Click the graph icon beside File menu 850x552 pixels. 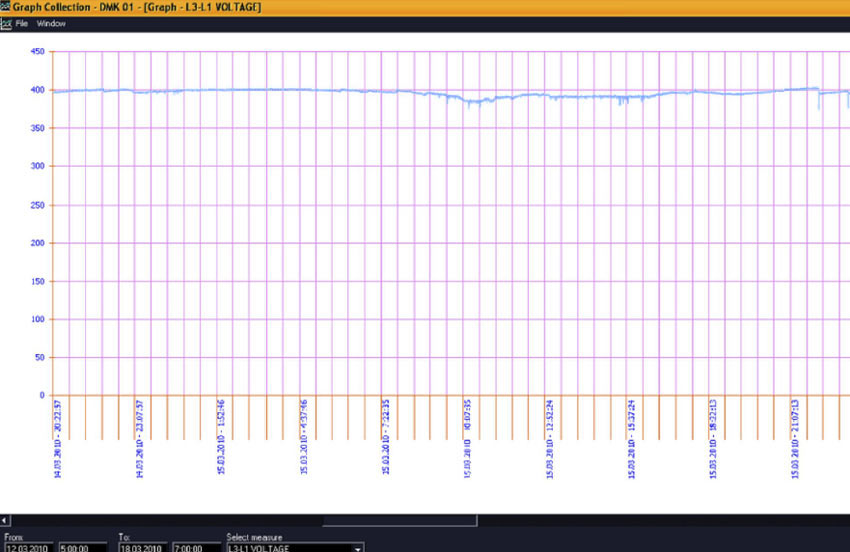6,23
